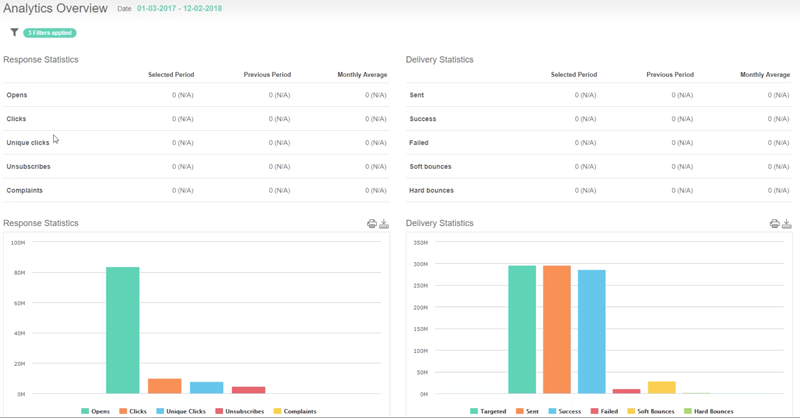
Task: Select the Hard bounces row label
Action: pos(431,190)
